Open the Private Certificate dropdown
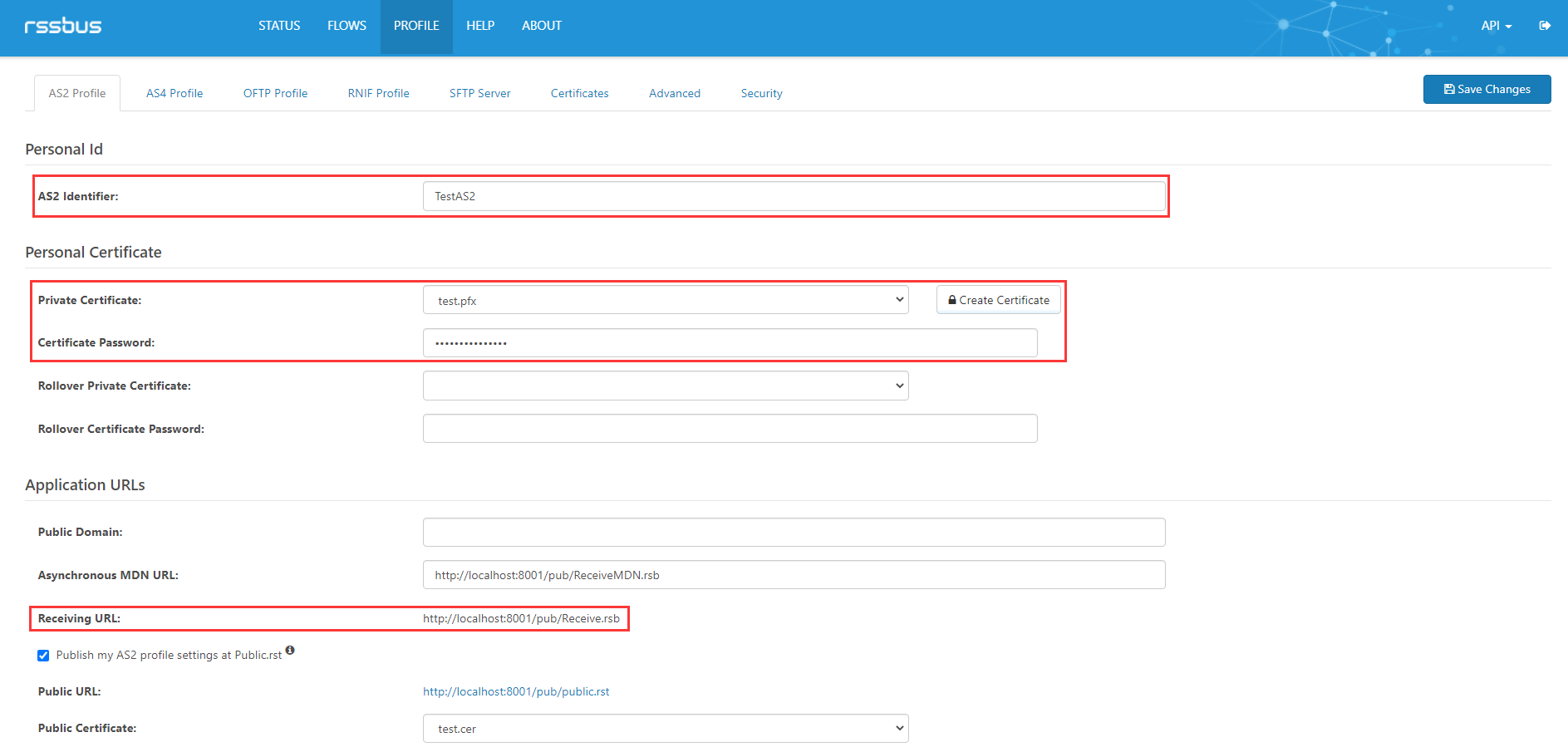1568x747 pixels. click(665, 300)
